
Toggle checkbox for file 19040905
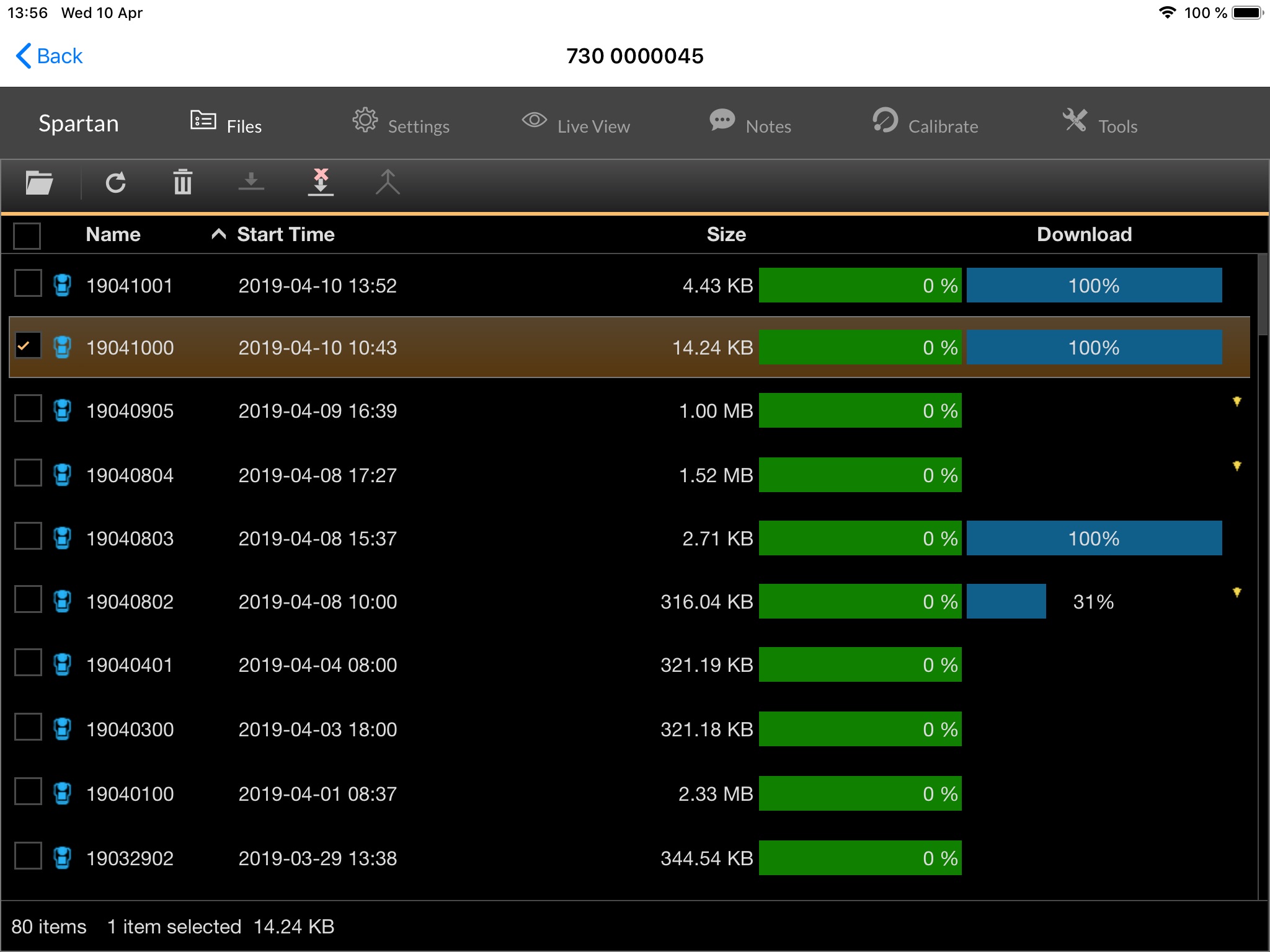(27, 410)
